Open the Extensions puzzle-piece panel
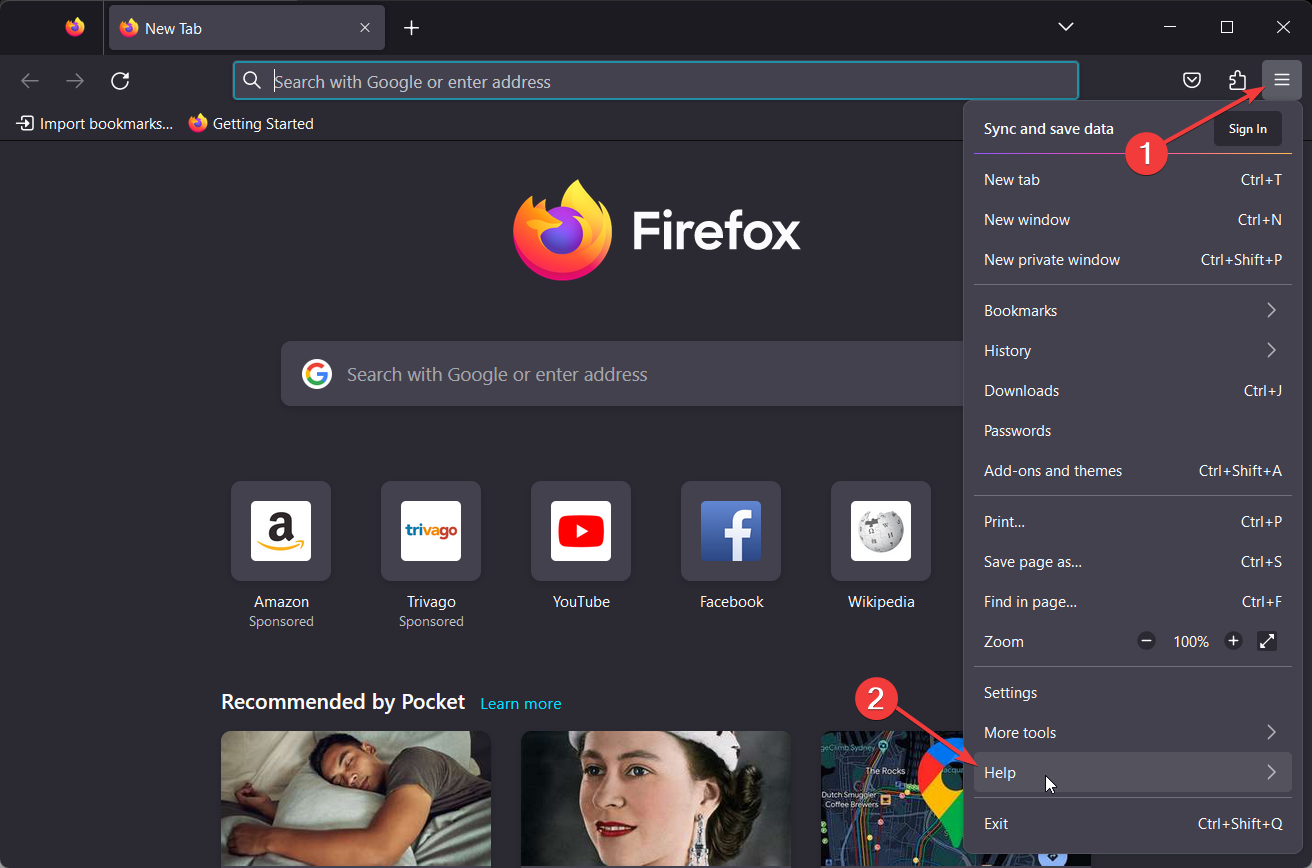Viewport: 1312px width, 868px height. pos(1237,80)
